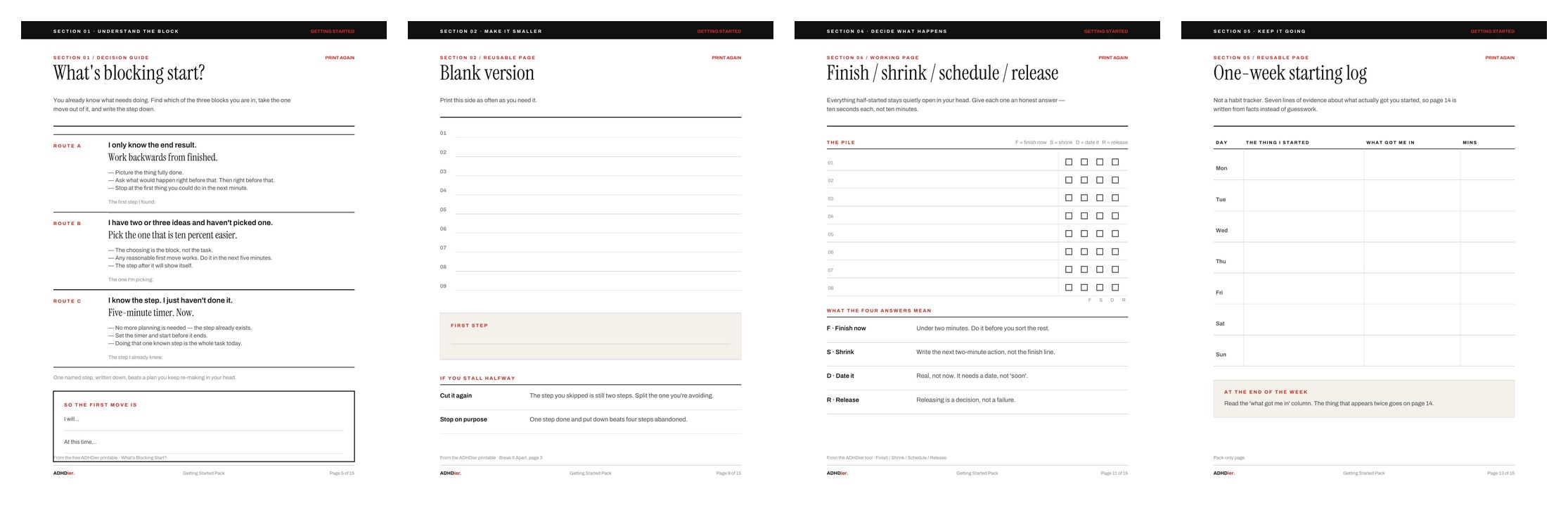Click the 'What's blocking start?' heading
The width and height of the screenshot is (1568, 515).
[x=129, y=73]
